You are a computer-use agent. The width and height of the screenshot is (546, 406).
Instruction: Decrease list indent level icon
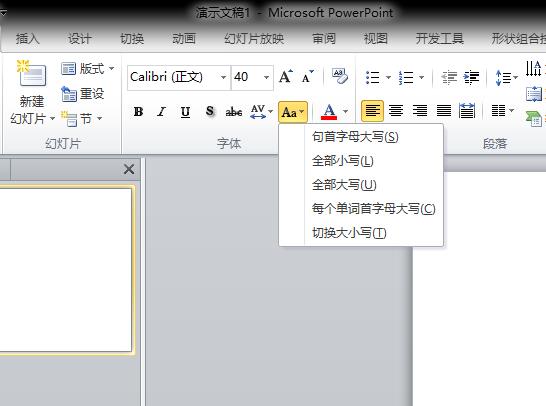coord(449,77)
